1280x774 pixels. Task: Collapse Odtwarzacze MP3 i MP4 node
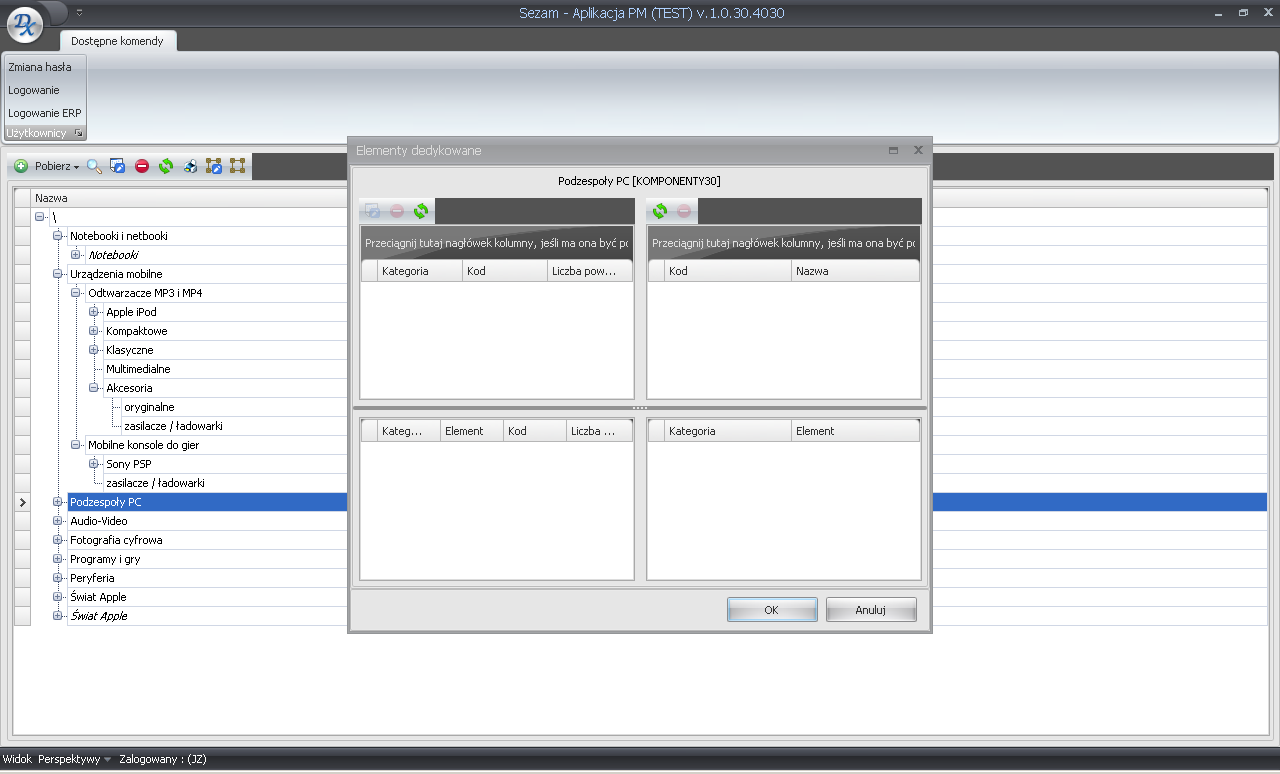(76, 293)
